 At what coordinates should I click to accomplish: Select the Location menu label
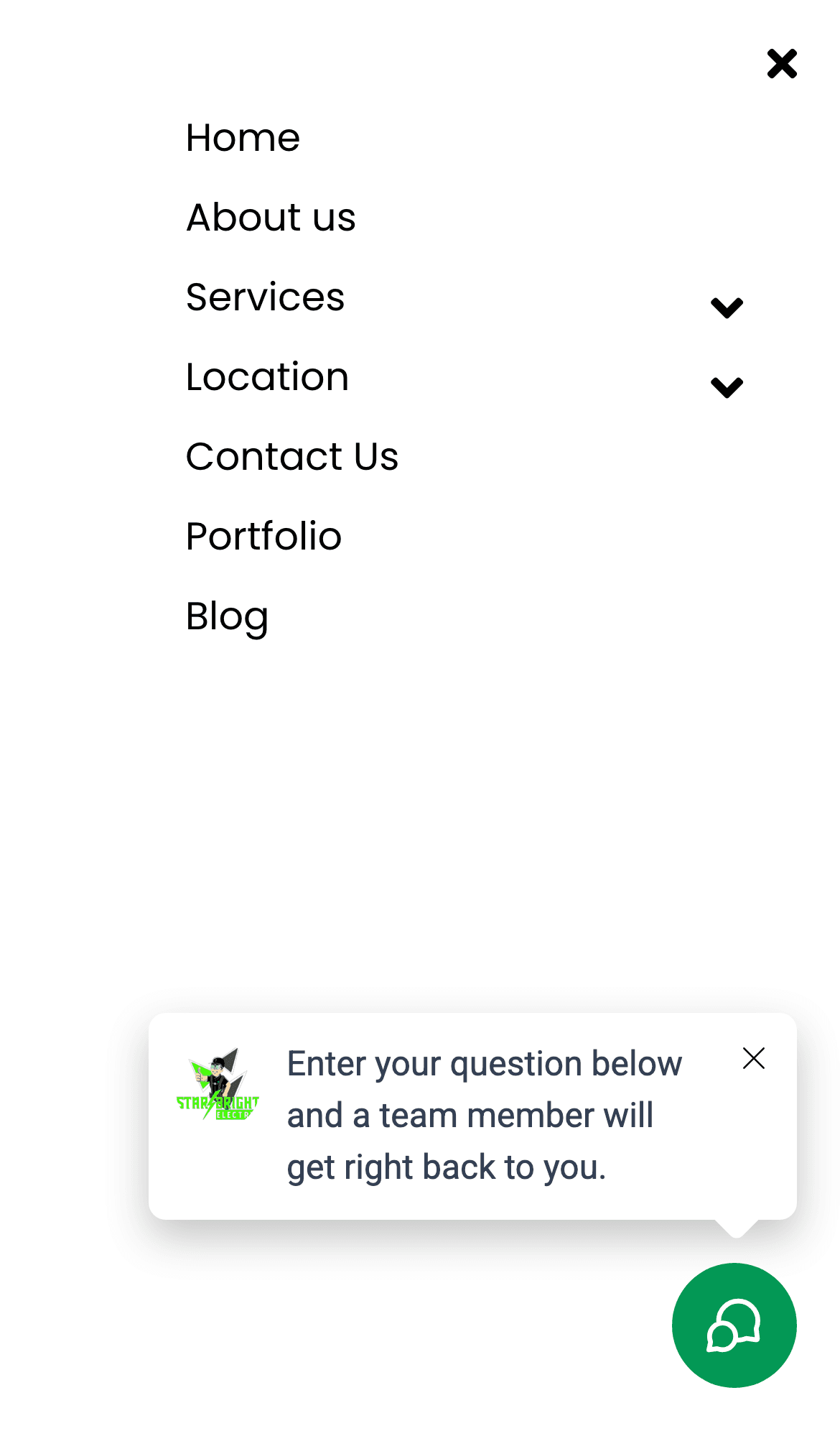(267, 377)
